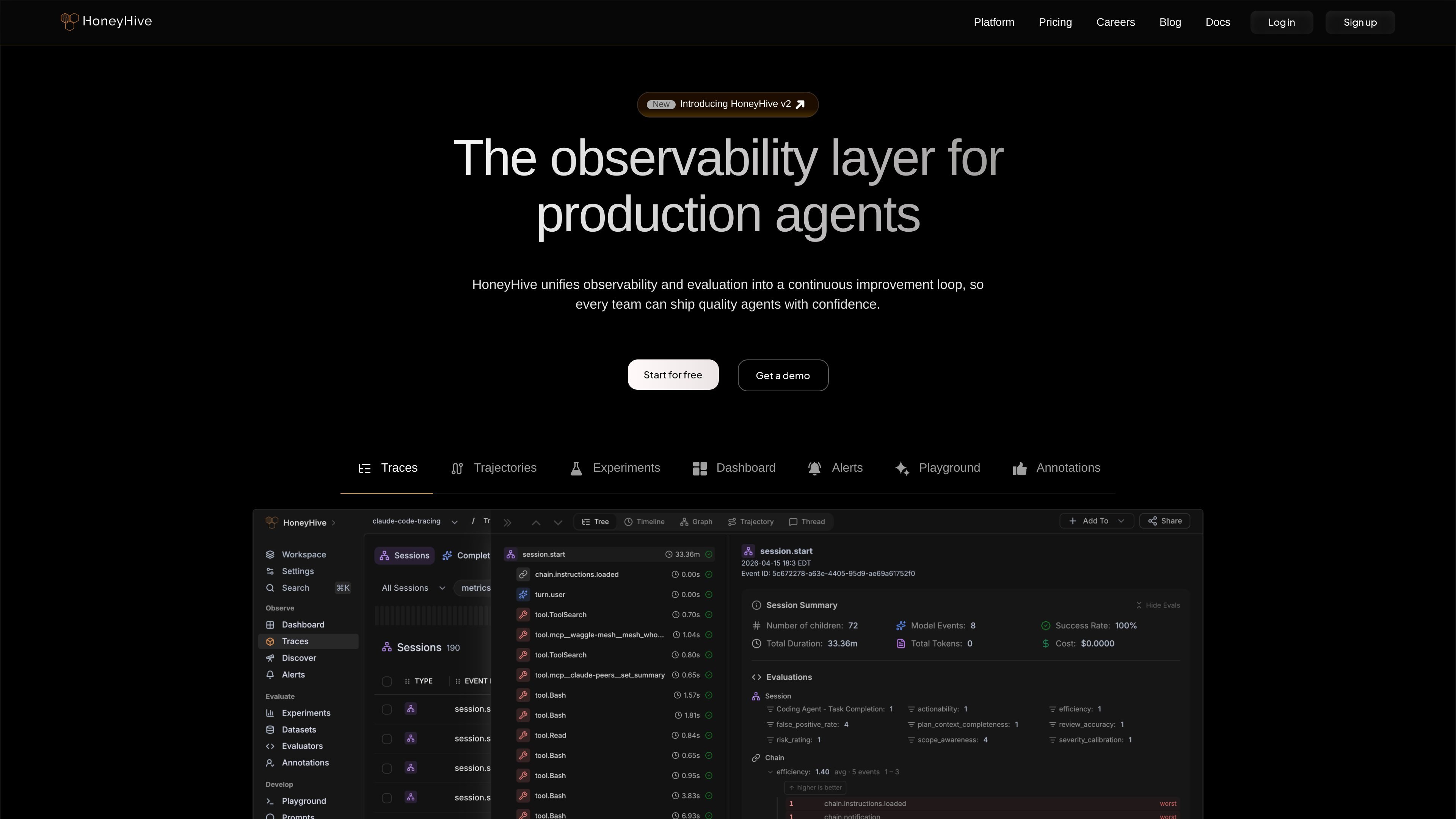The height and width of the screenshot is (819, 1456).
Task: Select the Sessions tab pill
Action: coord(405,555)
